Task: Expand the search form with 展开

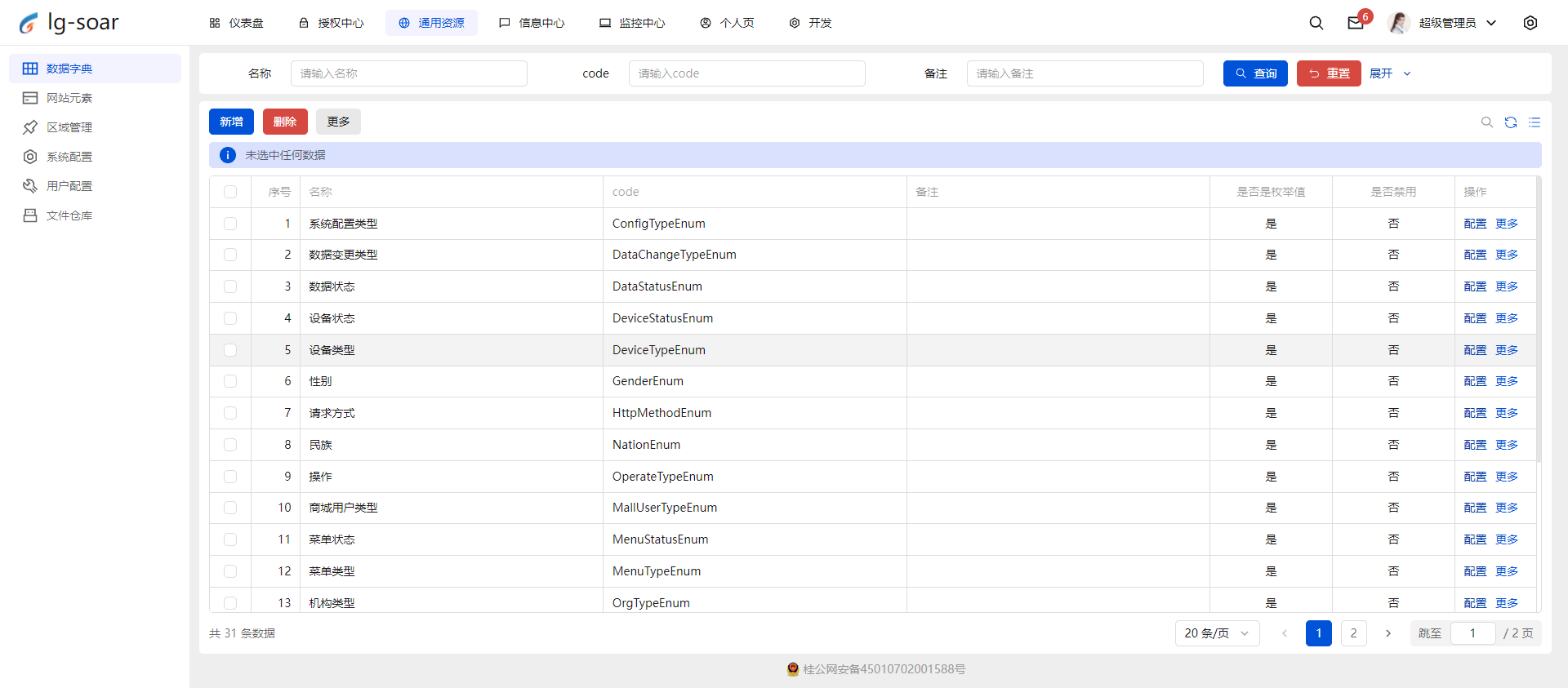Action: tap(1390, 73)
